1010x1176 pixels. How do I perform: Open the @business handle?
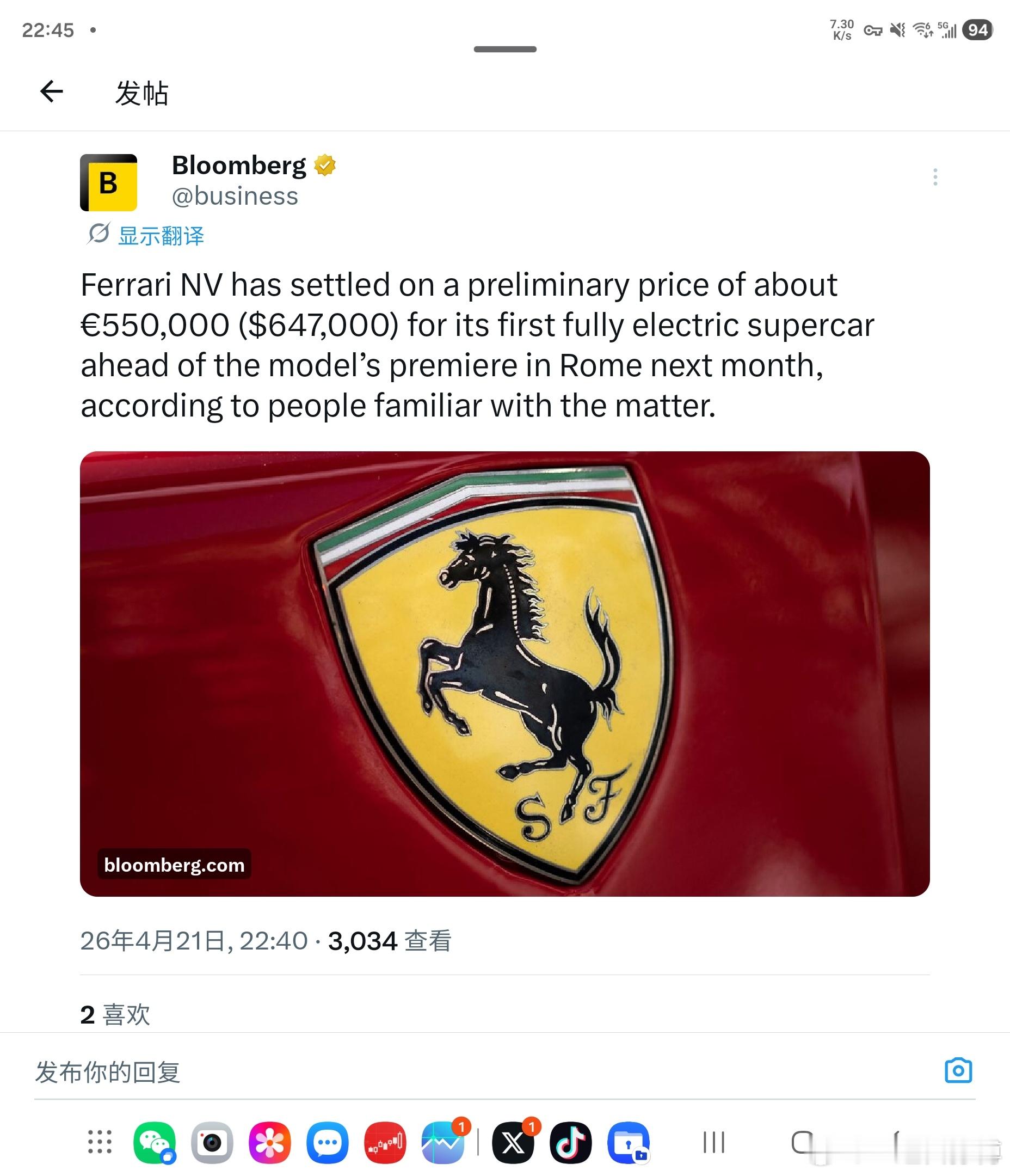(x=235, y=197)
